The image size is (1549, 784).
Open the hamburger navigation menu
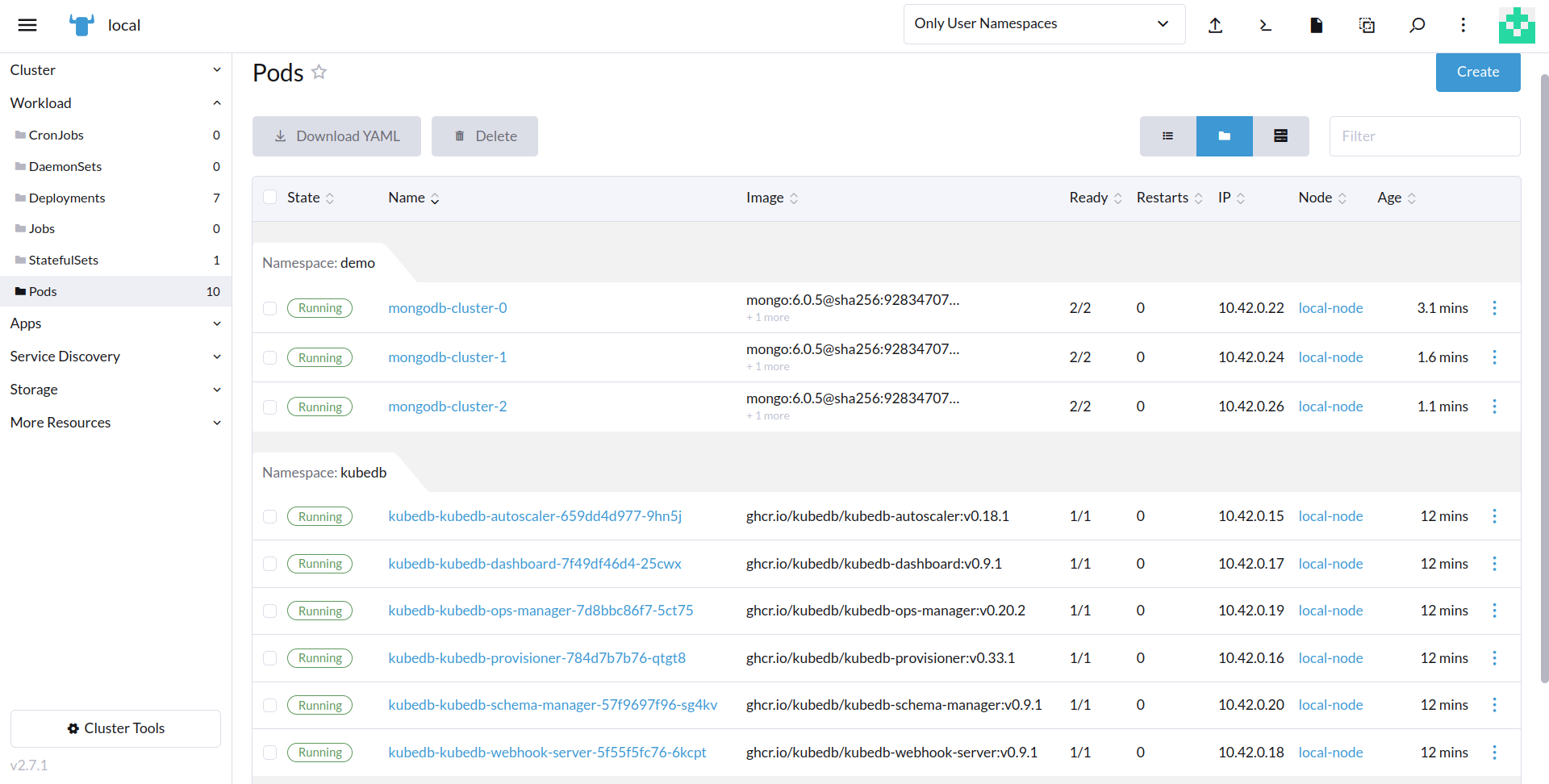pyautogui.click(x=27, y=25)
